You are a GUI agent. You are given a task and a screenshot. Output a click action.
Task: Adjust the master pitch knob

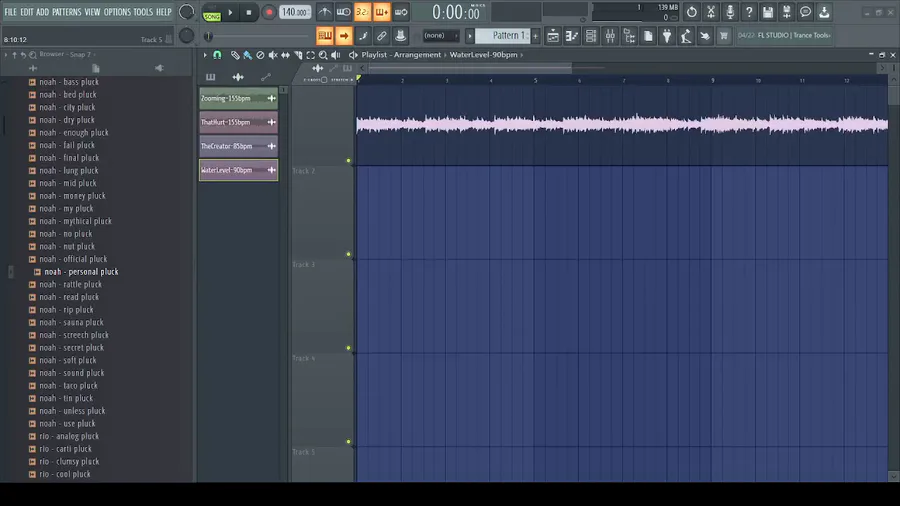(187, 36)
